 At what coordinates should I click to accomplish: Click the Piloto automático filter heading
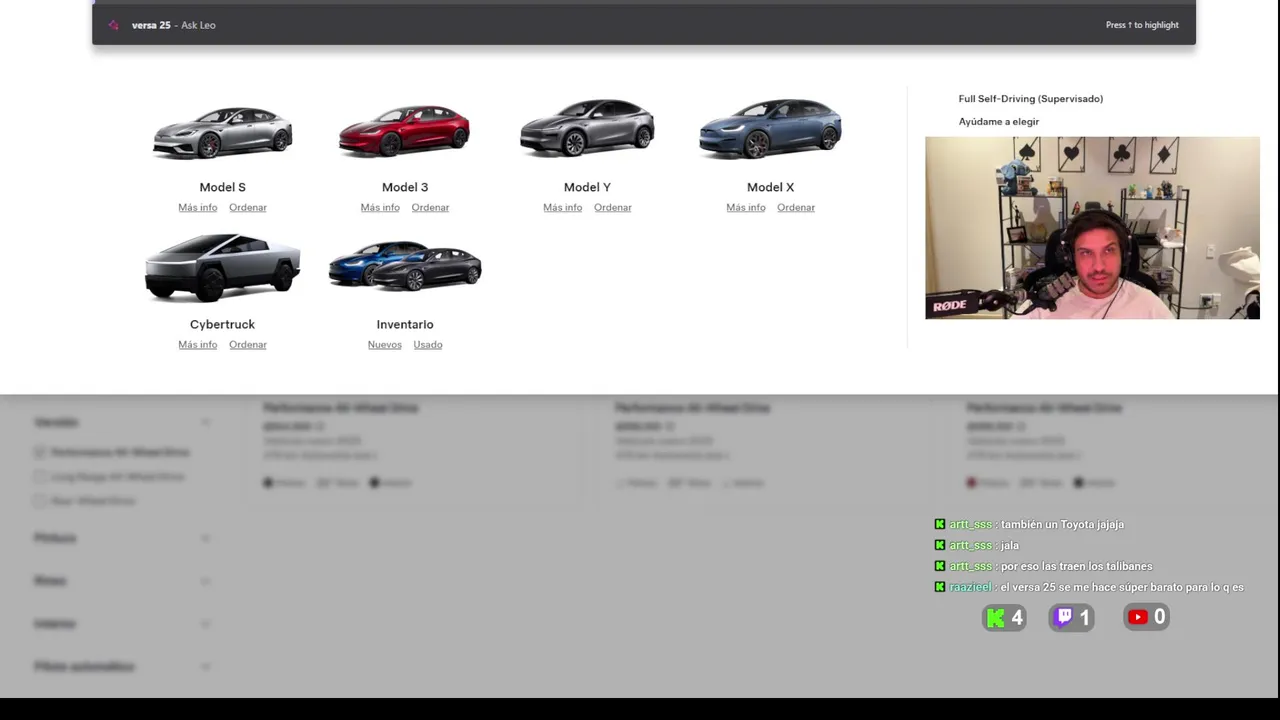(x=84, y=667)
